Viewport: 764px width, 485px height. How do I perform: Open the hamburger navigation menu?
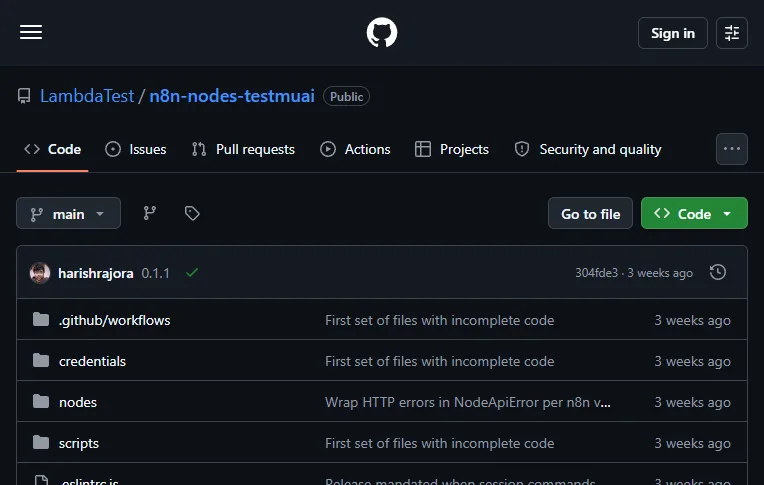point(31,33)
